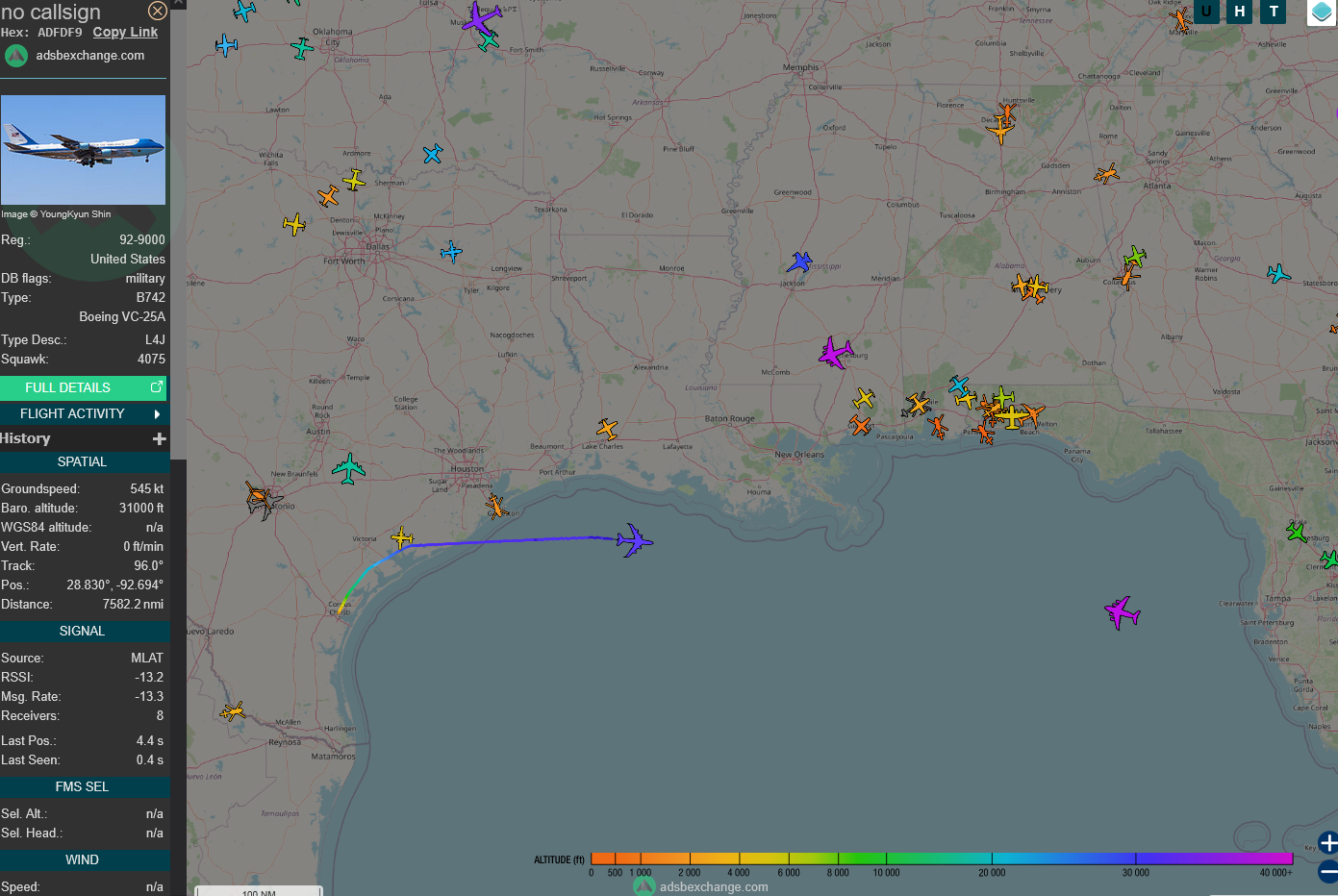The width and height of the screenshot is (1338, 896).
Task: Toggle the T map button
Action: click(1274, 12)
